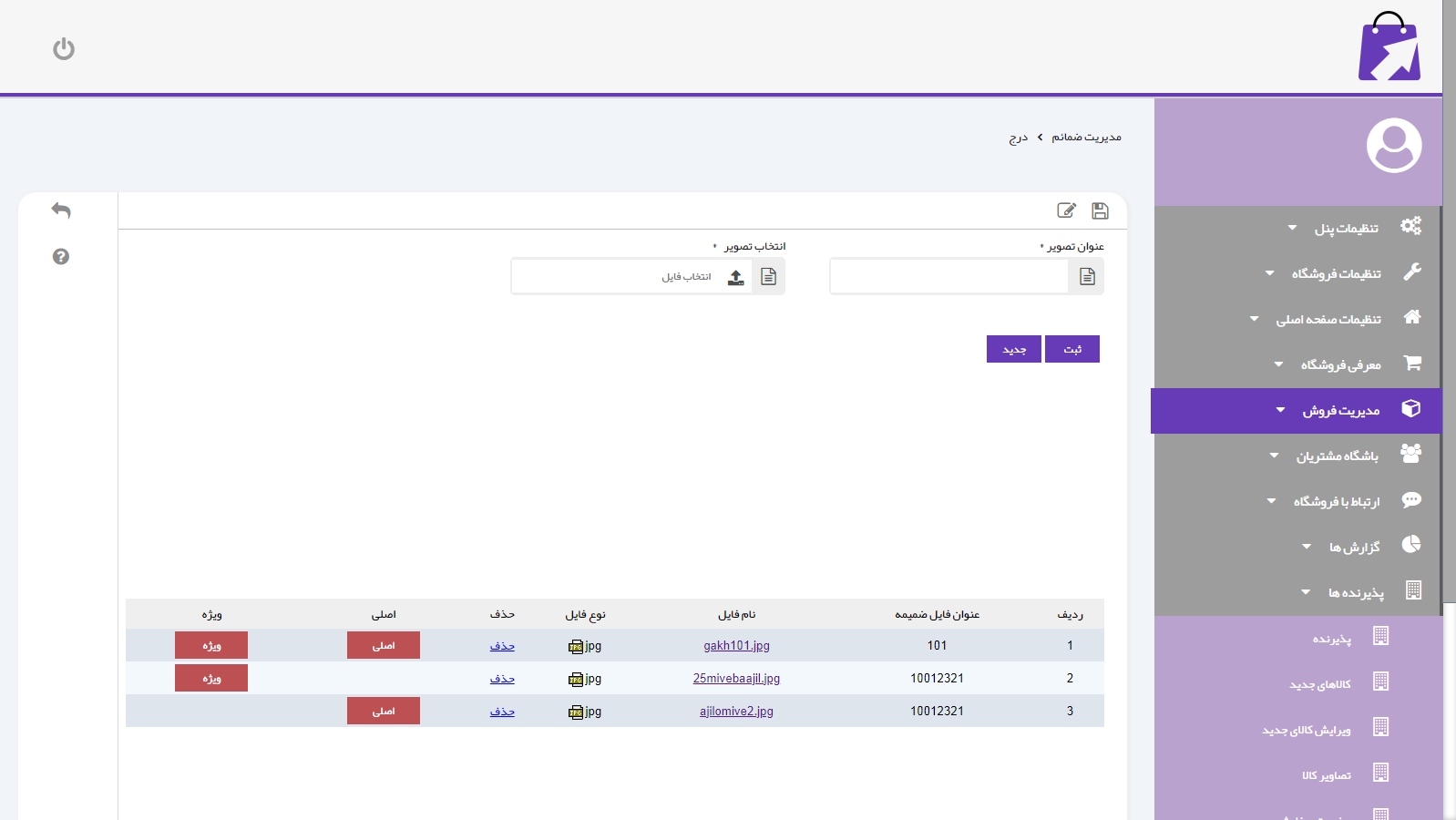Click the save floppy disk icon
This screenshot has height=820, width=1456.
[x=1100, y=210]
